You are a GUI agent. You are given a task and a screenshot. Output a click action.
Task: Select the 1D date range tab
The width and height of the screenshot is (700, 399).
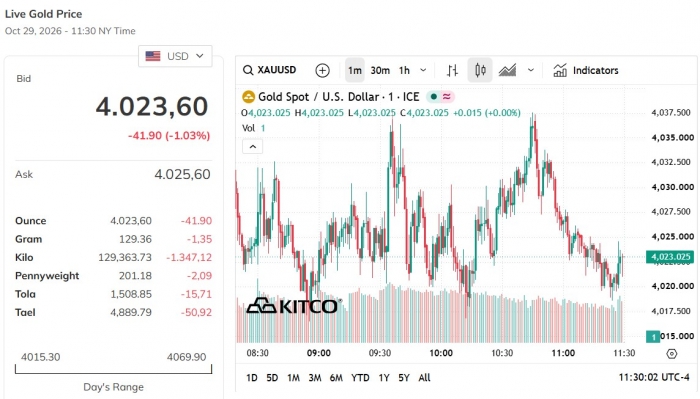point(252,378)
